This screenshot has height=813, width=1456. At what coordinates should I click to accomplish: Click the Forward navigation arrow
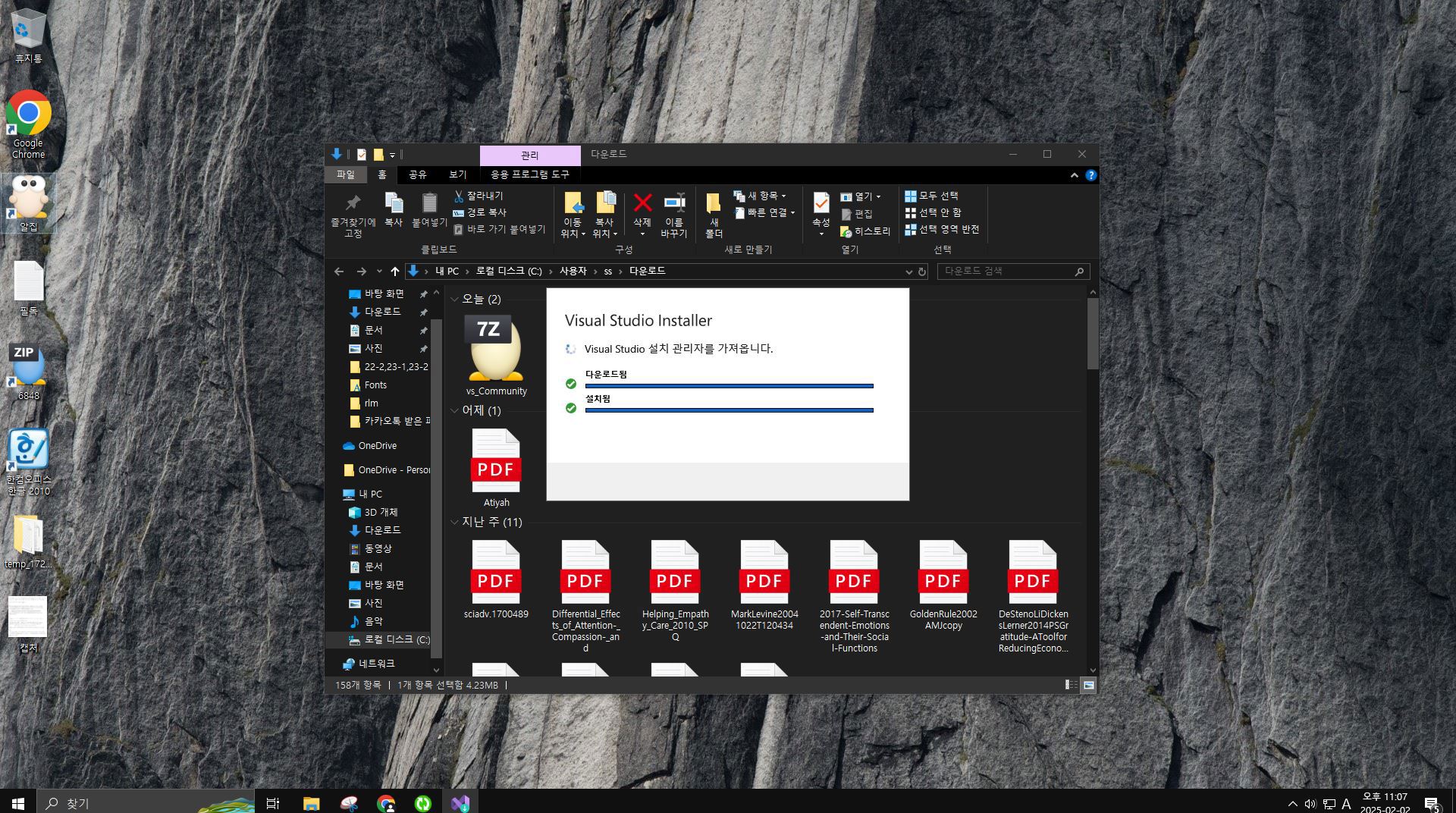[x=362, y=272]
